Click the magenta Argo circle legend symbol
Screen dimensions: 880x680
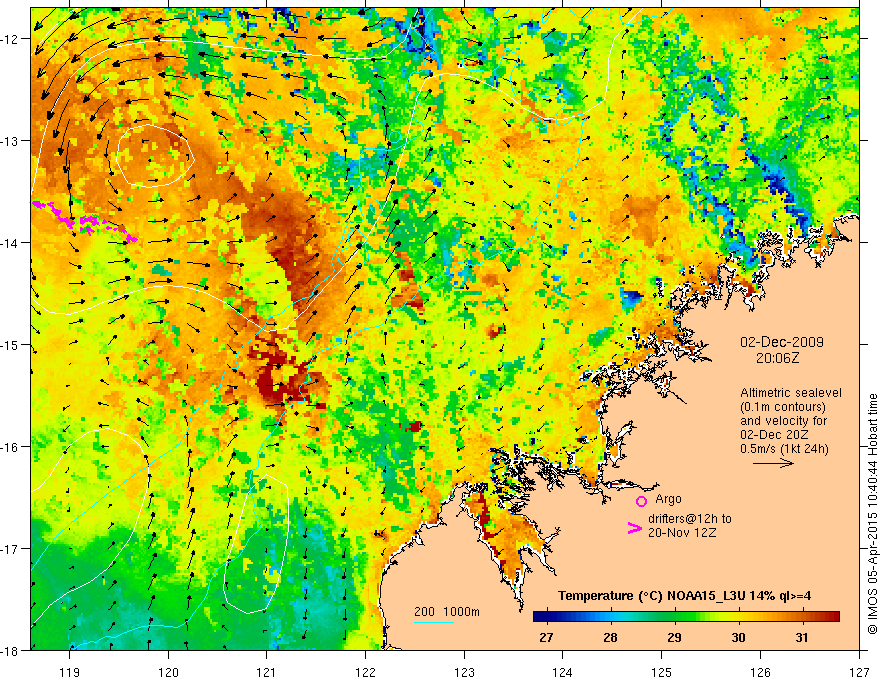641,501
